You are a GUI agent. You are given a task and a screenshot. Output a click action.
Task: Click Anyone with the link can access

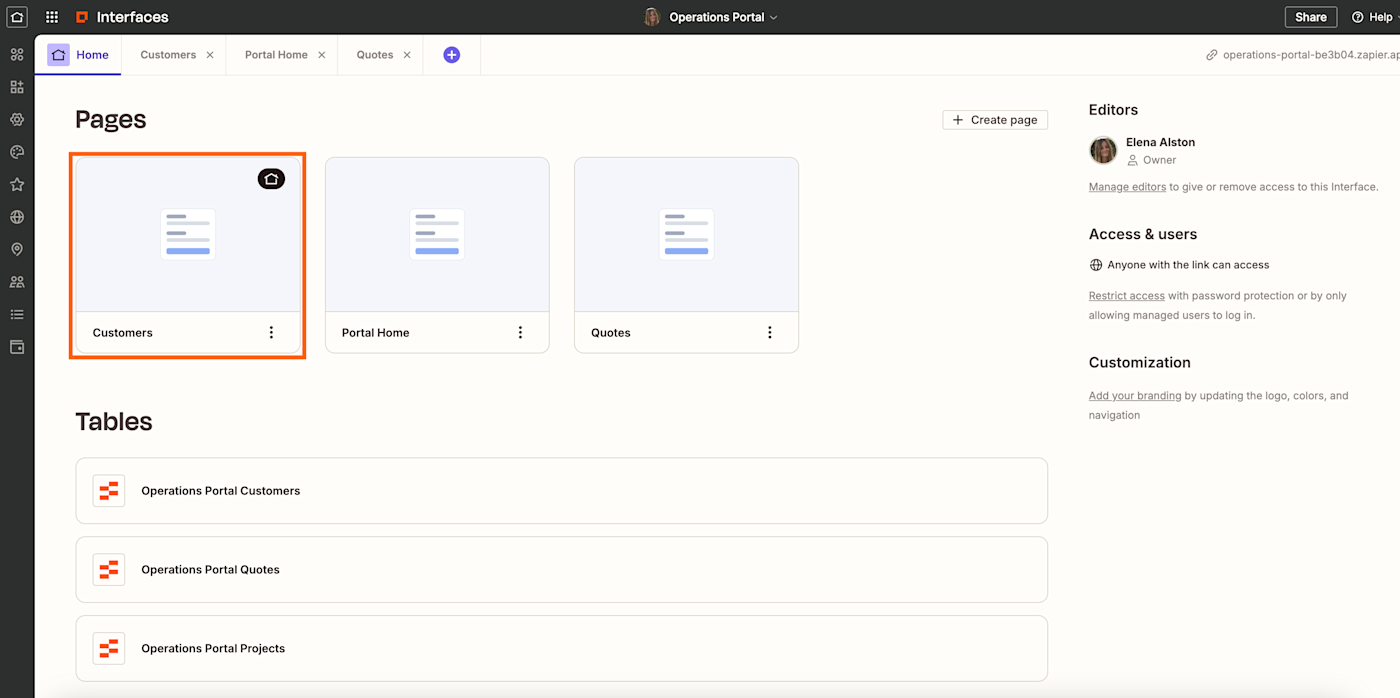pos(1188,265)
